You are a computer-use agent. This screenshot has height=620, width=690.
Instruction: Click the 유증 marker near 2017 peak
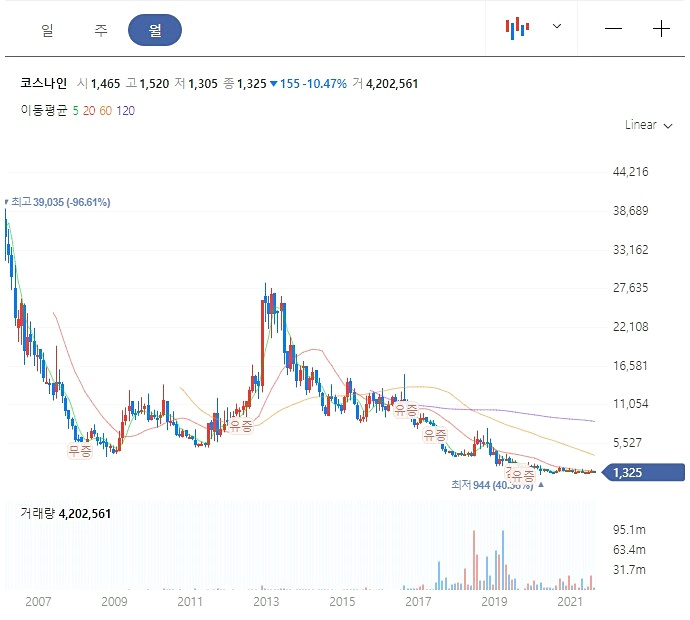tap(406, 410)
